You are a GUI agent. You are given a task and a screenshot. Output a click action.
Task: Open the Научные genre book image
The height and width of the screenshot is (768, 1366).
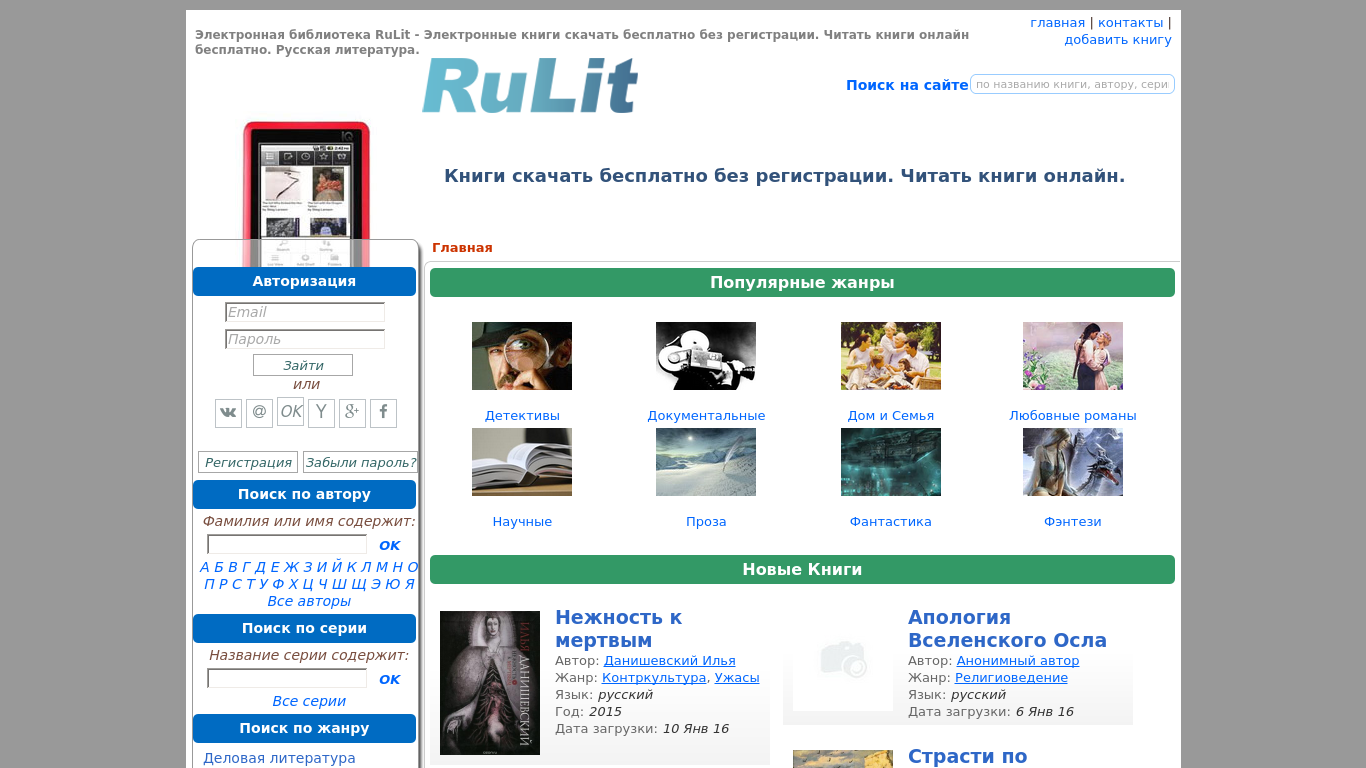[x=522, y=462]
